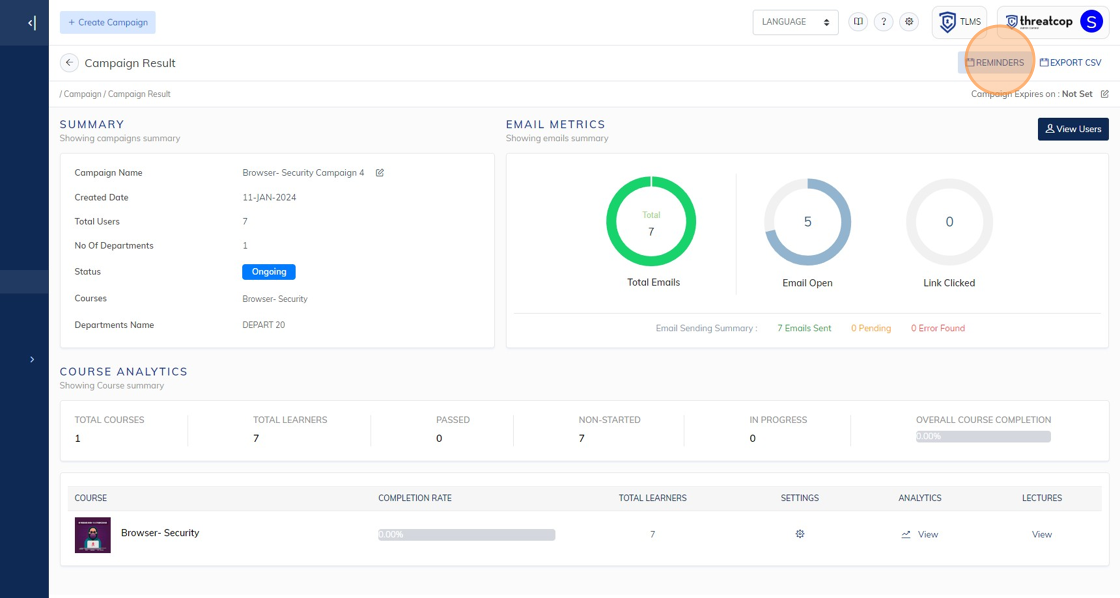Open the Browser- Security course settings gear
This screenshot has width=1120, height=598.
[x=800, y=534]
